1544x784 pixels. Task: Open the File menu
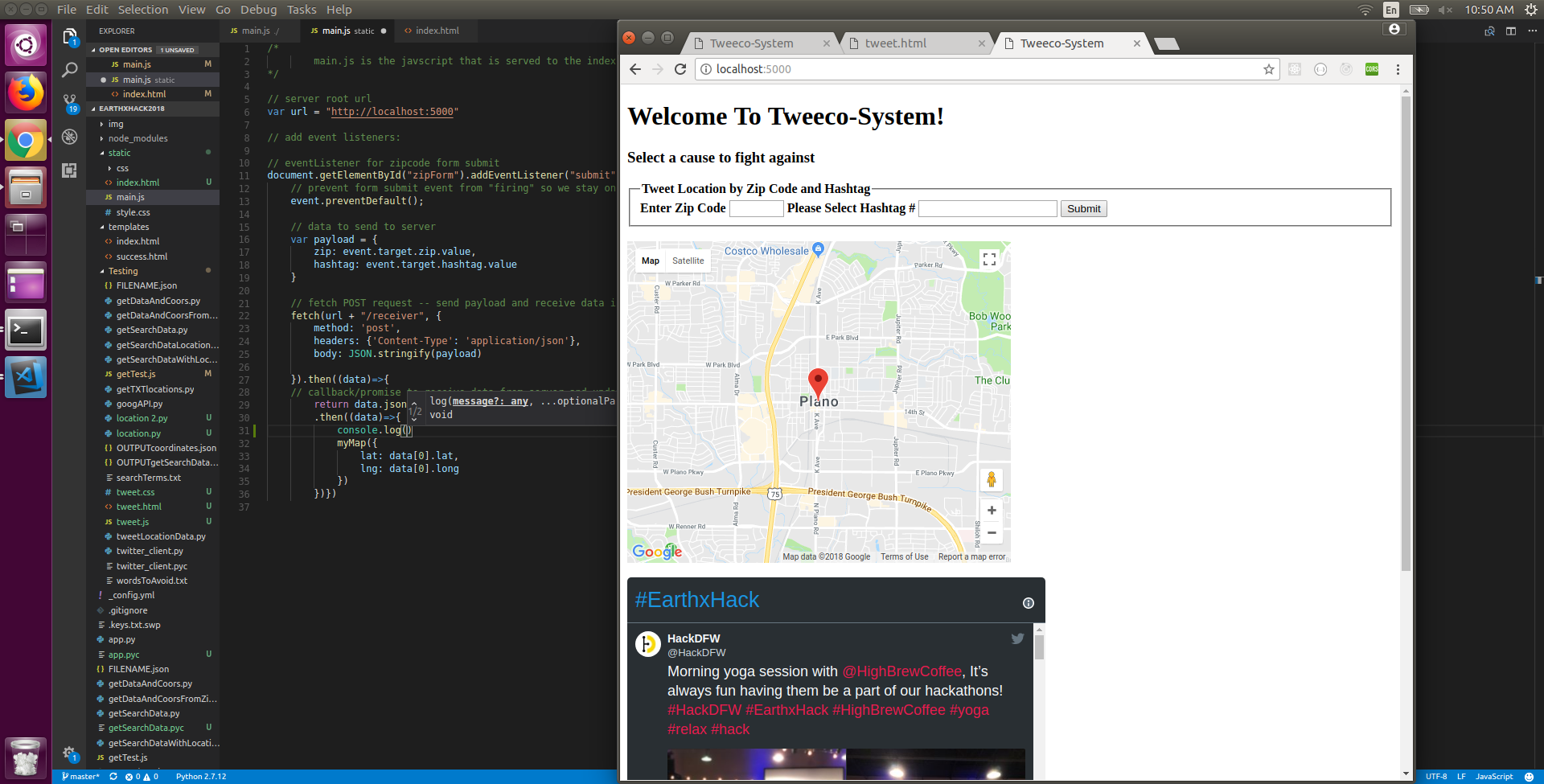[67, 10]
